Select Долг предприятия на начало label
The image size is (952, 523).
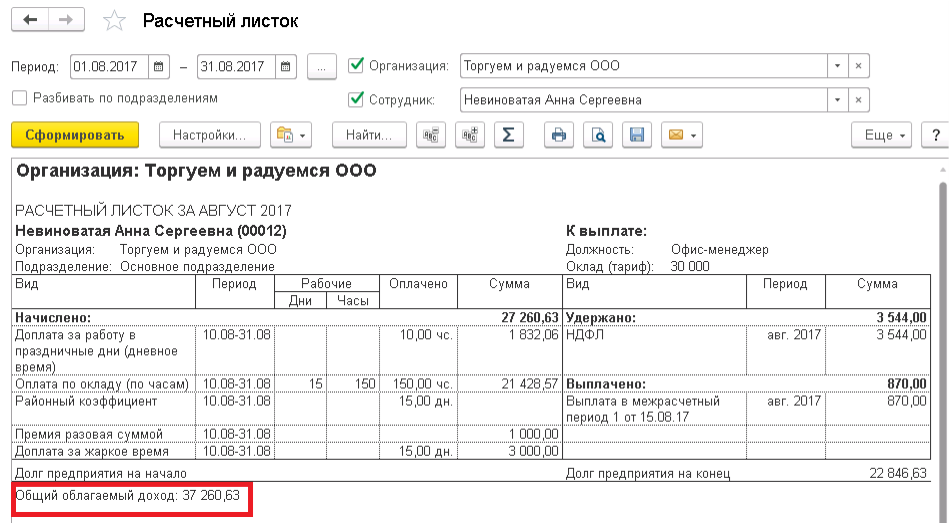point(101,473)
